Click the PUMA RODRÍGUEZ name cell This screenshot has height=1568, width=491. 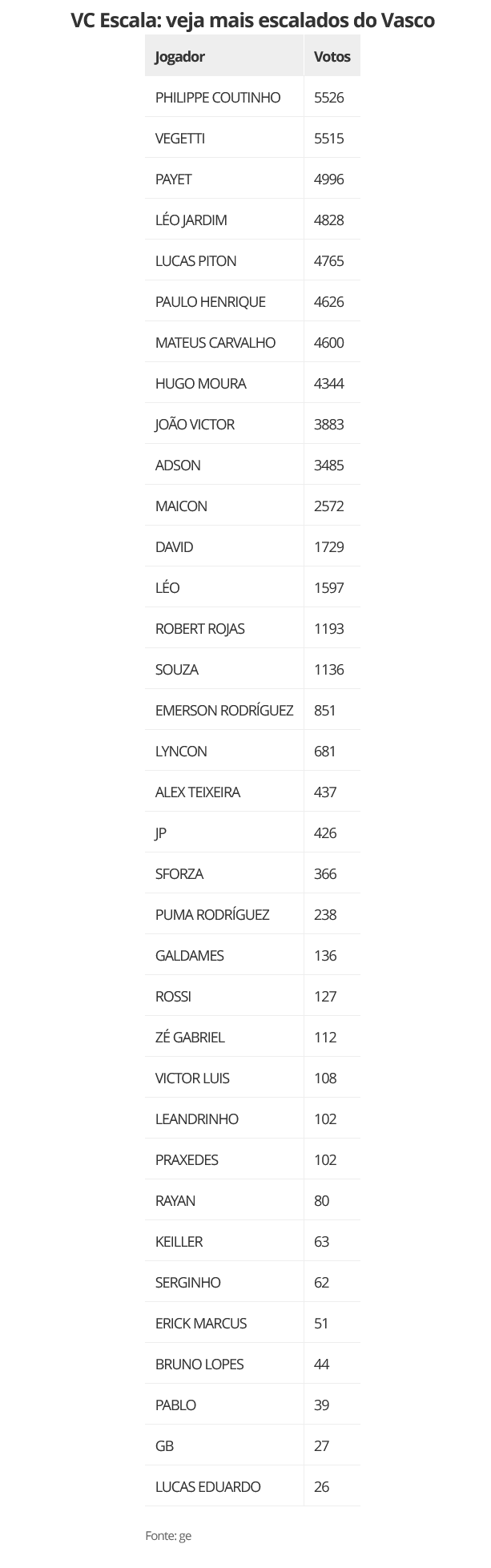click(212, 915)
